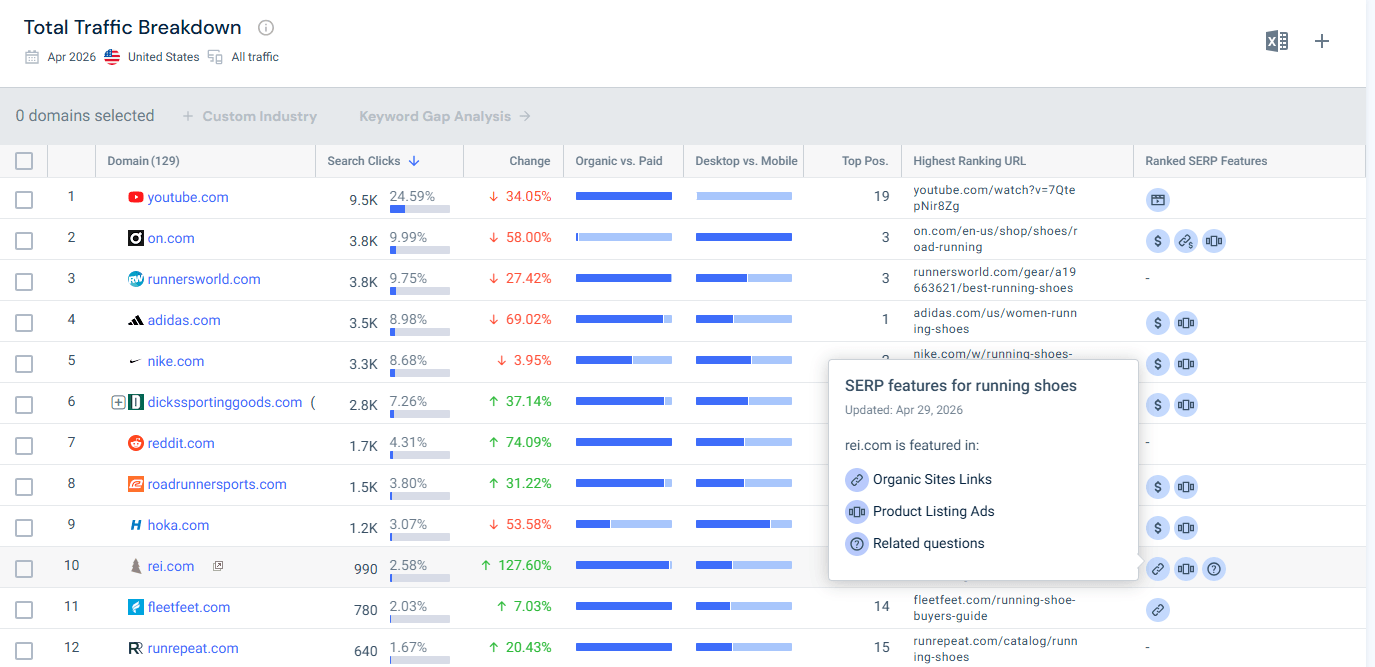Click the United States flag icon

tap(112, 57)
